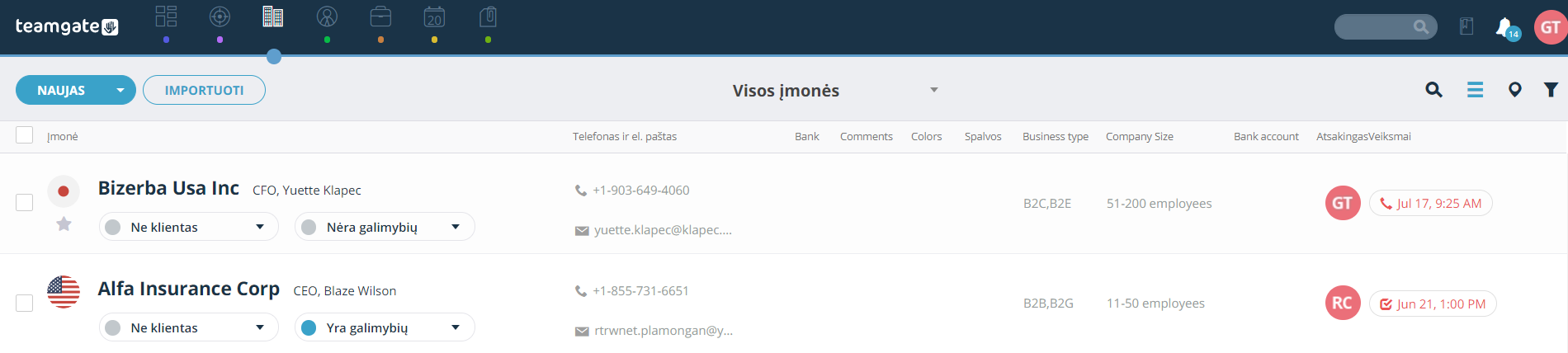Switch to list view icon
The image size is (1568, 353).
[x=1475, y=90]
